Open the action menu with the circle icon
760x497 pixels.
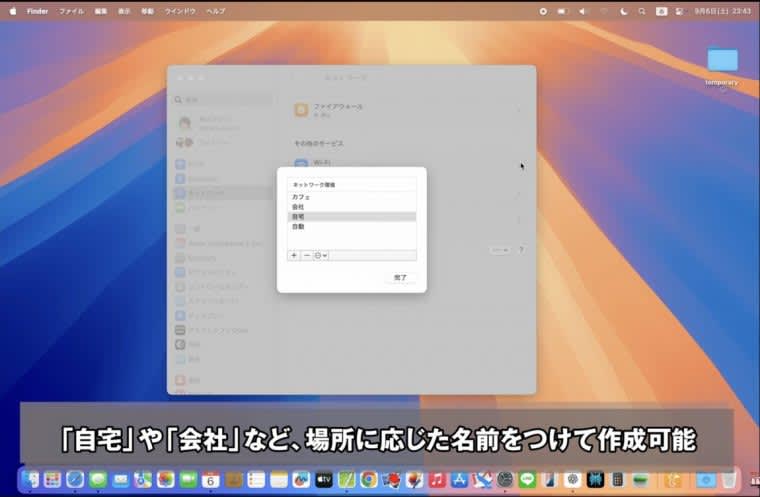(321, 256)
